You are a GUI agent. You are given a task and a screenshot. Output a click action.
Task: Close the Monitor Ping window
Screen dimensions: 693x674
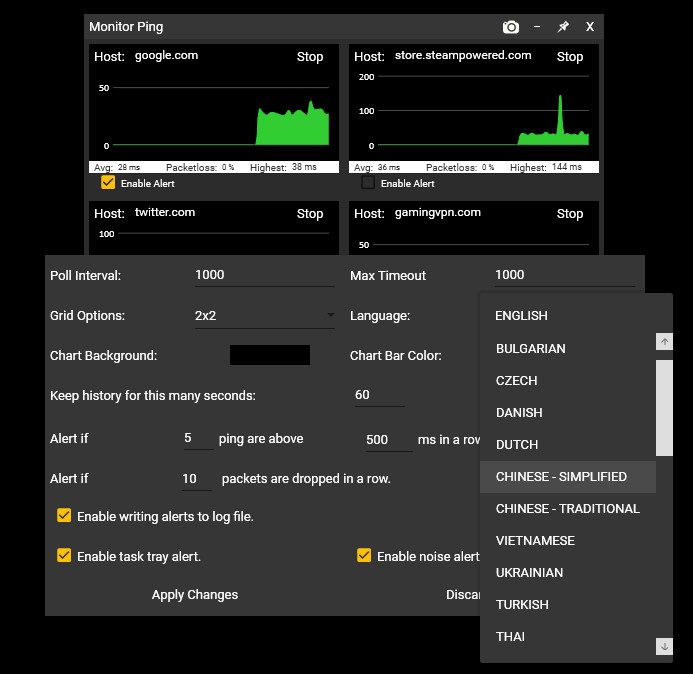point(590,27)
